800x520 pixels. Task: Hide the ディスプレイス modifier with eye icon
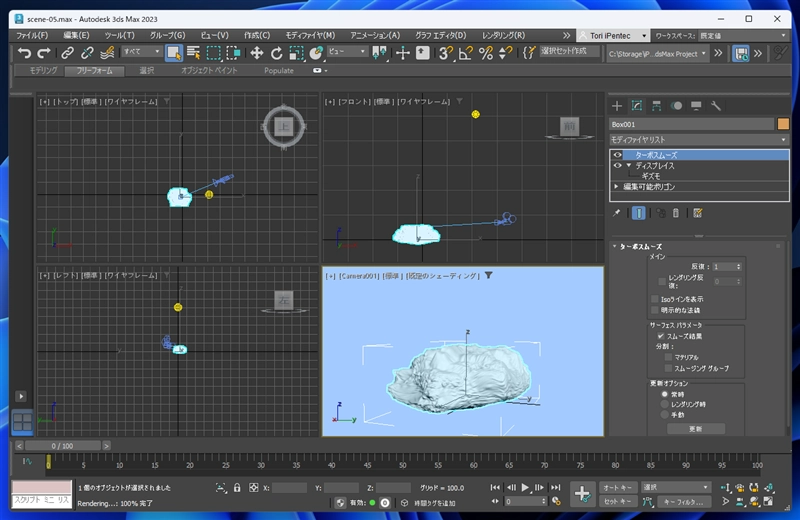point(617,165)
